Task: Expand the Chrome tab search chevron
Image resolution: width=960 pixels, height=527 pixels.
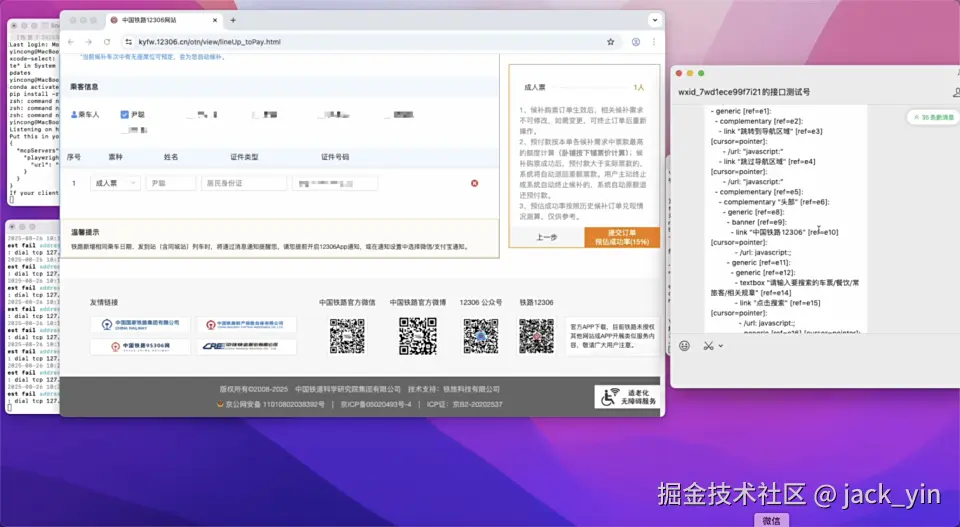Action: [x=654, y=20]
